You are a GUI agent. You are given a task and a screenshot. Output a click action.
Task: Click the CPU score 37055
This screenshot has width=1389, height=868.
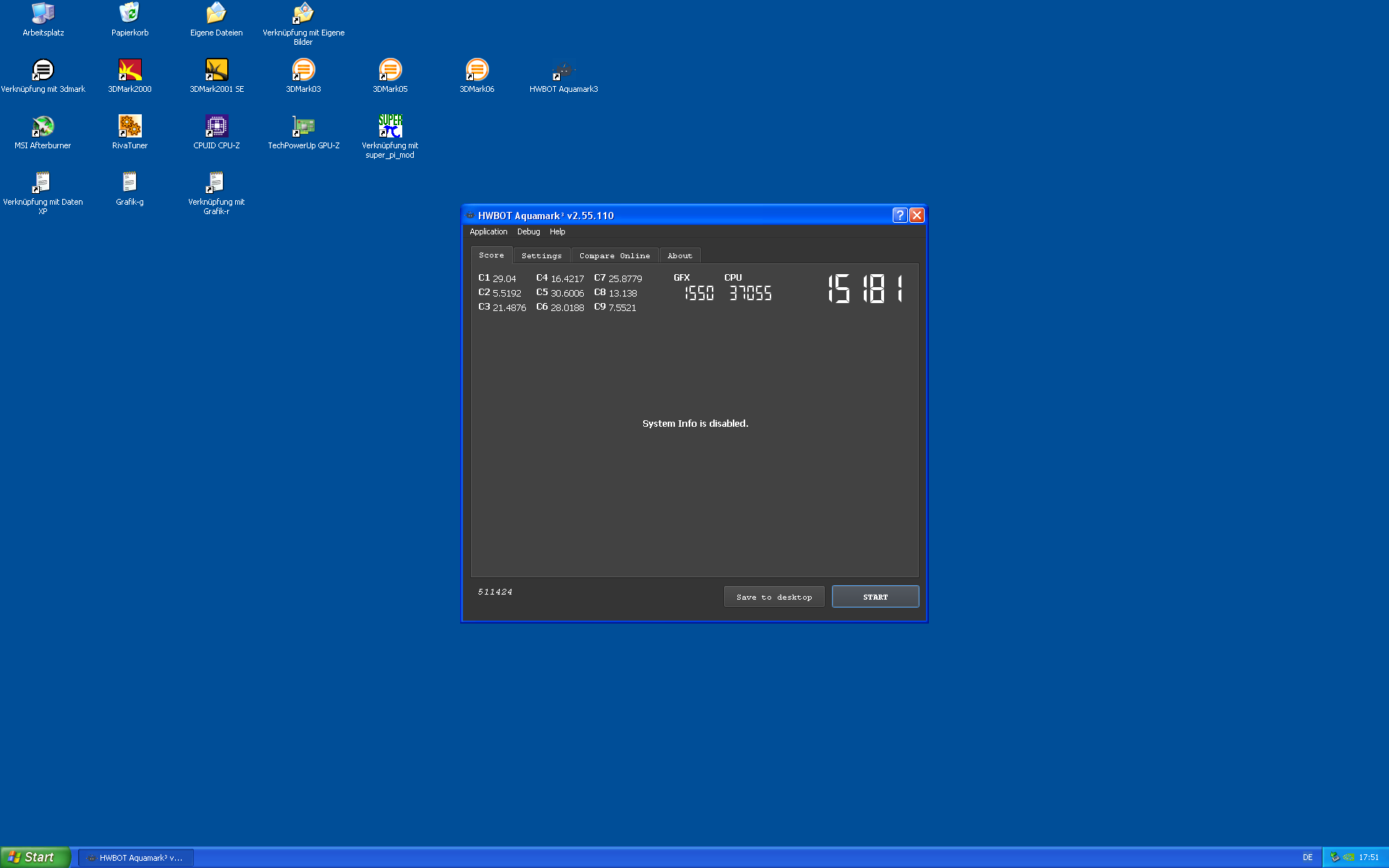[x=750, y=293]
